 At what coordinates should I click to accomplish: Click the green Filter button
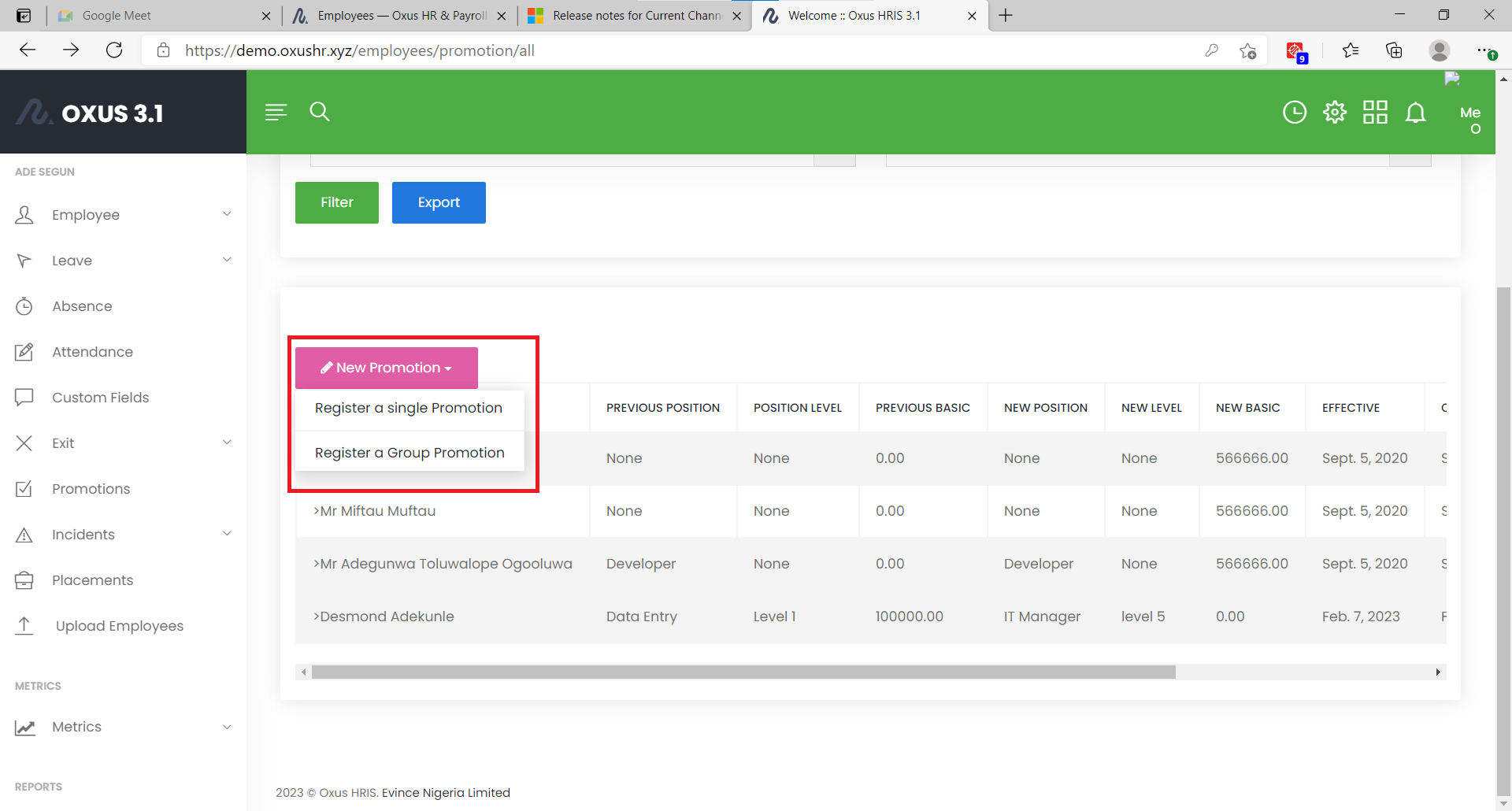click(337, 202)
